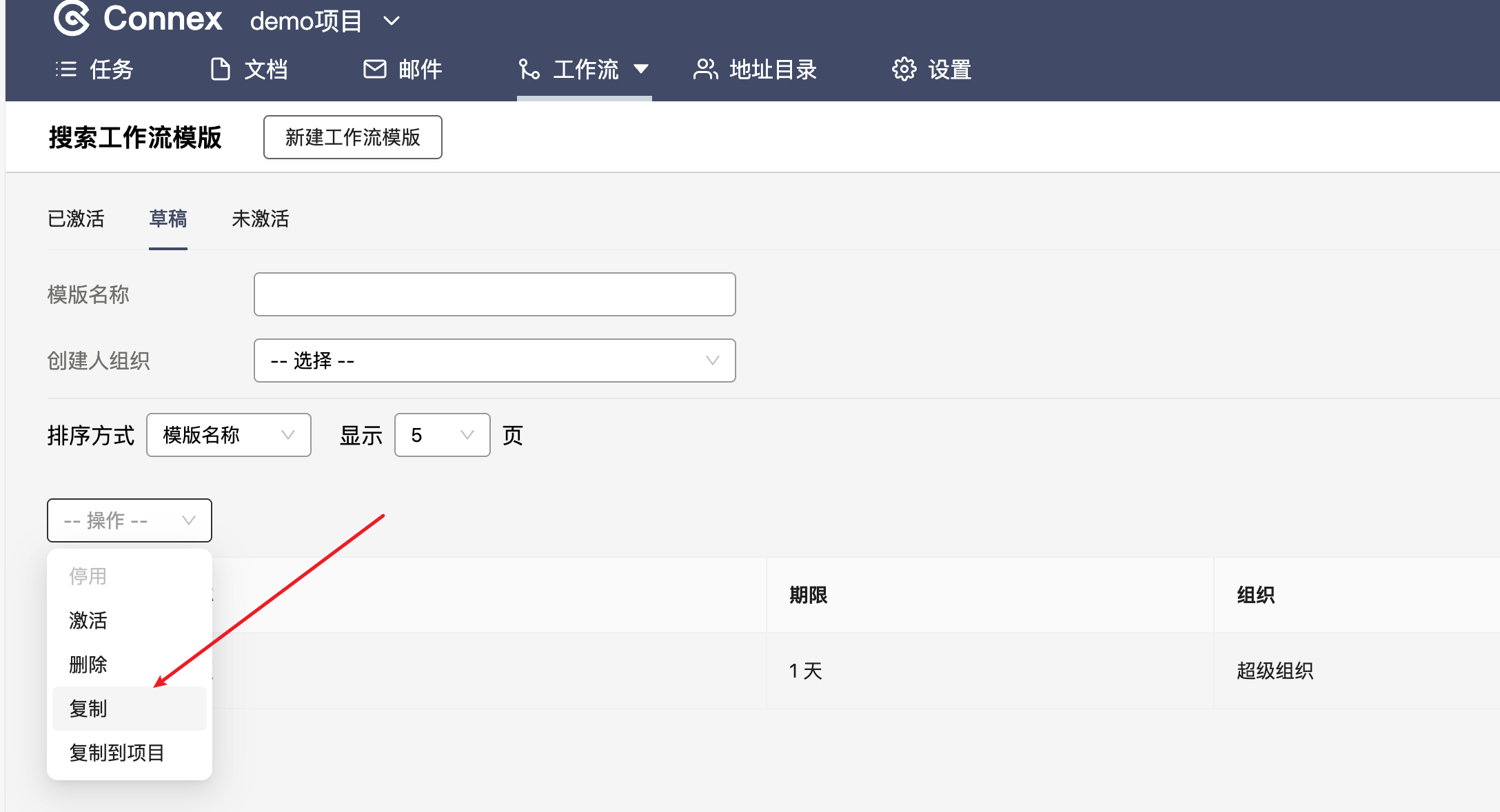Viewport: 1500px width, 812px height.
Task: Collapse the 操作 actions dropdown
Action: click(x=130, y=520)
